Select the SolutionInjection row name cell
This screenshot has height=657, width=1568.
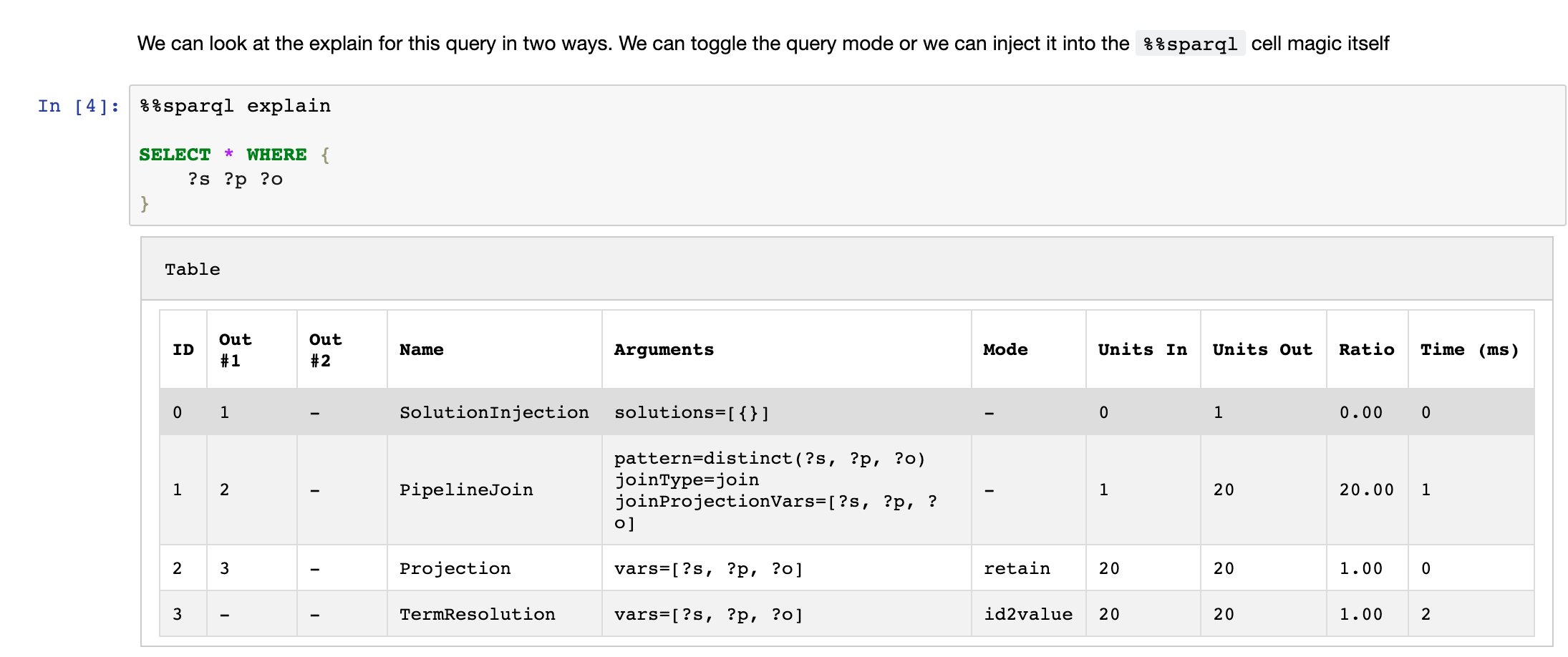494,413
